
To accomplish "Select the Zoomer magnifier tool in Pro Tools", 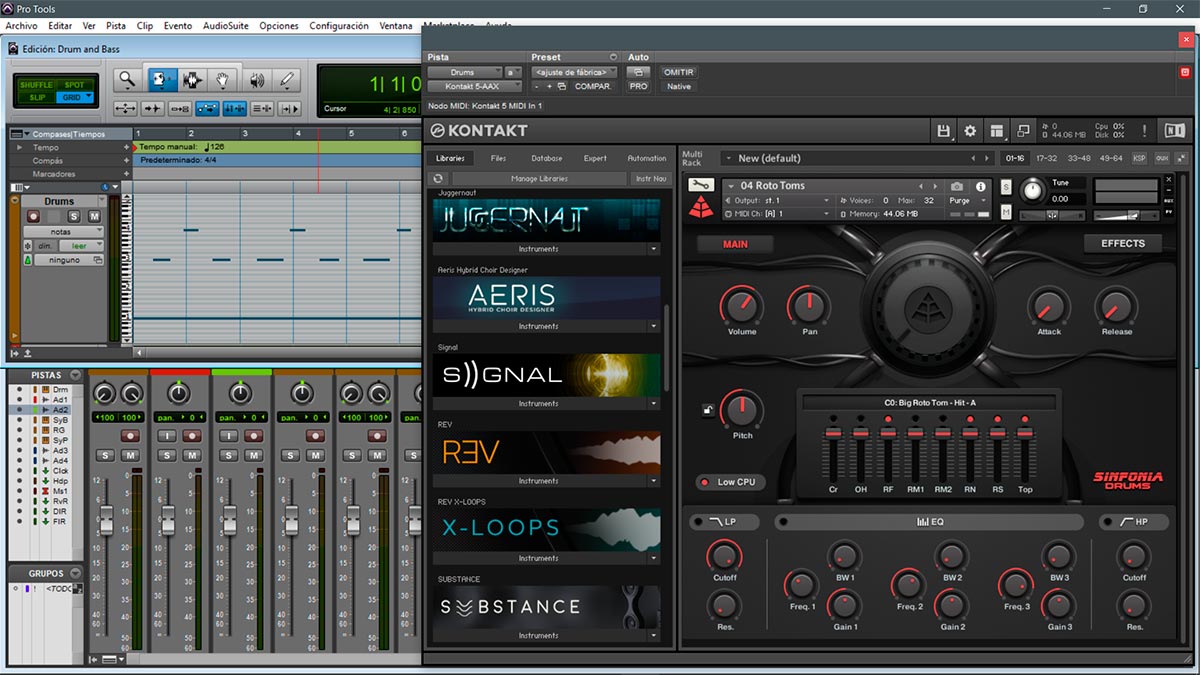I will click(127, 80).
